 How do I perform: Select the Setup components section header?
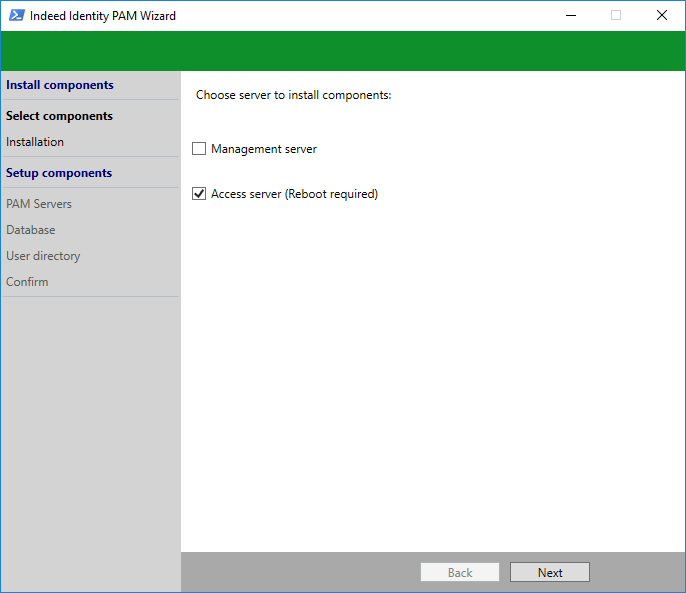pos(59,173)
